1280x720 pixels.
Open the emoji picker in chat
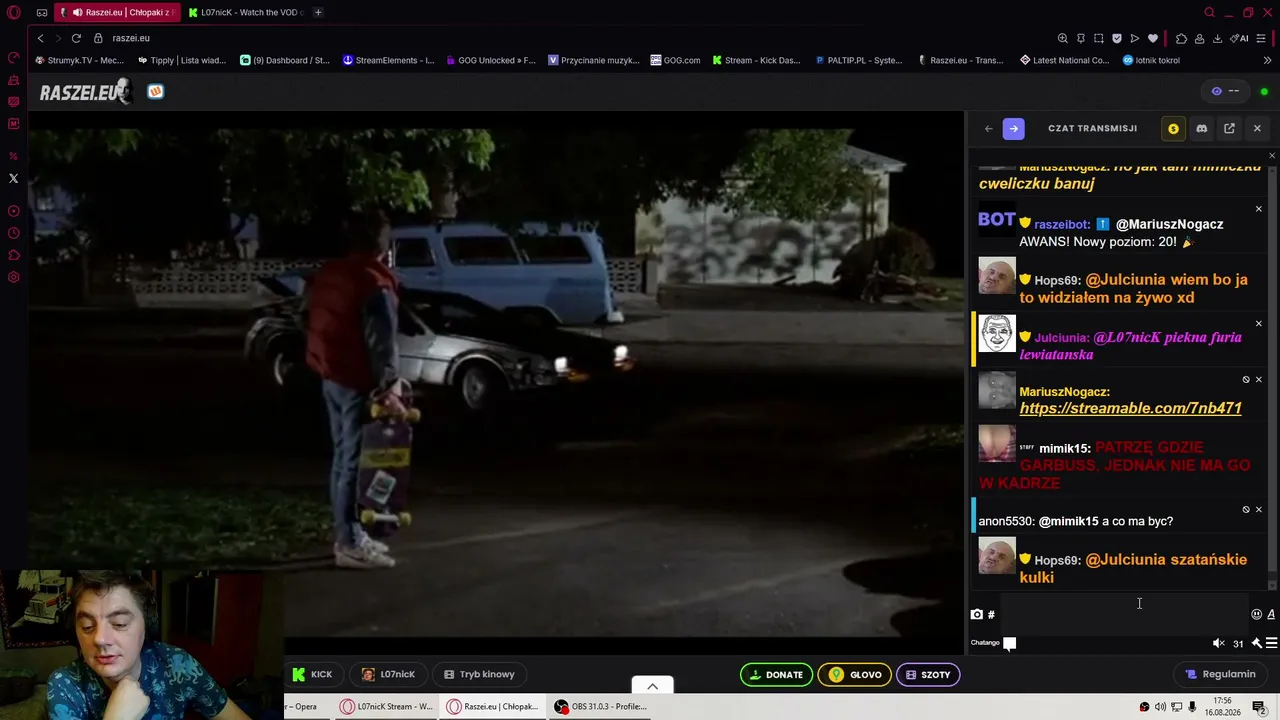coord(1256,614)
